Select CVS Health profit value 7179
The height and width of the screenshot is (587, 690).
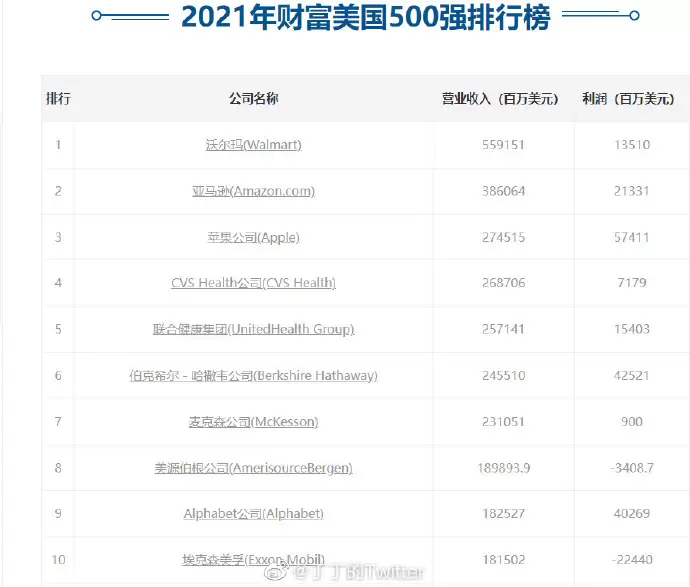(x=632, y=283)
